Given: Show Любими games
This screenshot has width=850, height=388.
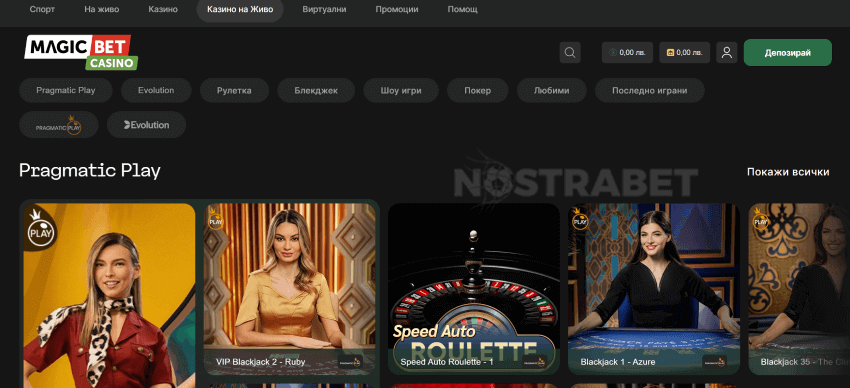Looking at the screenshot, I should [552, 90].
